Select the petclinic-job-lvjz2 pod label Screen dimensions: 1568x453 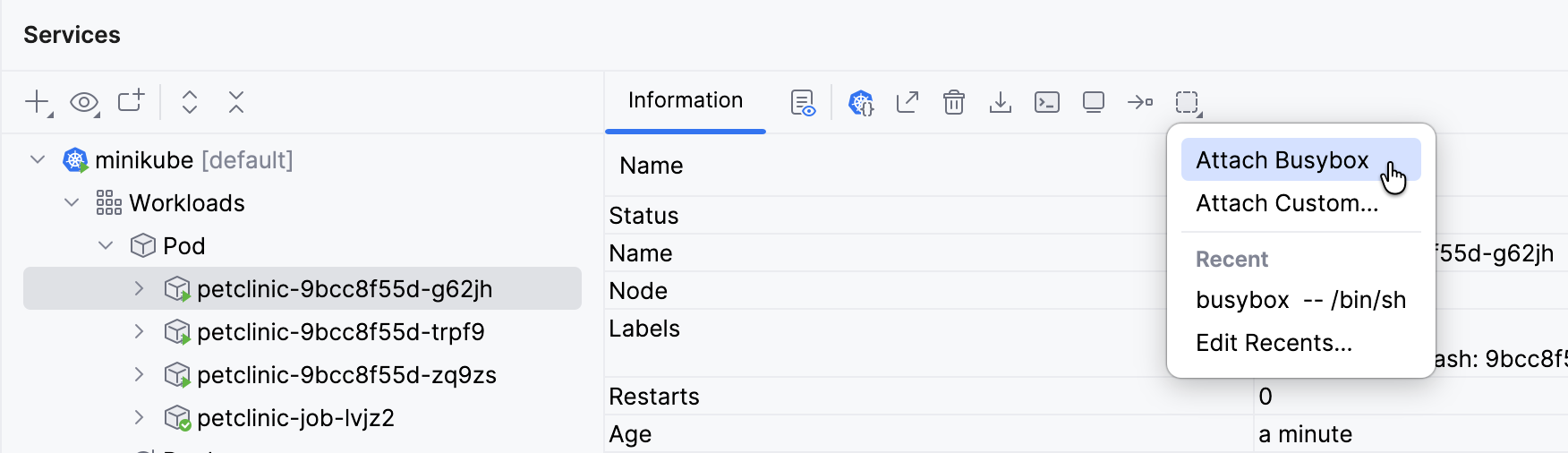pyautogui.click(x=295, y=418)
